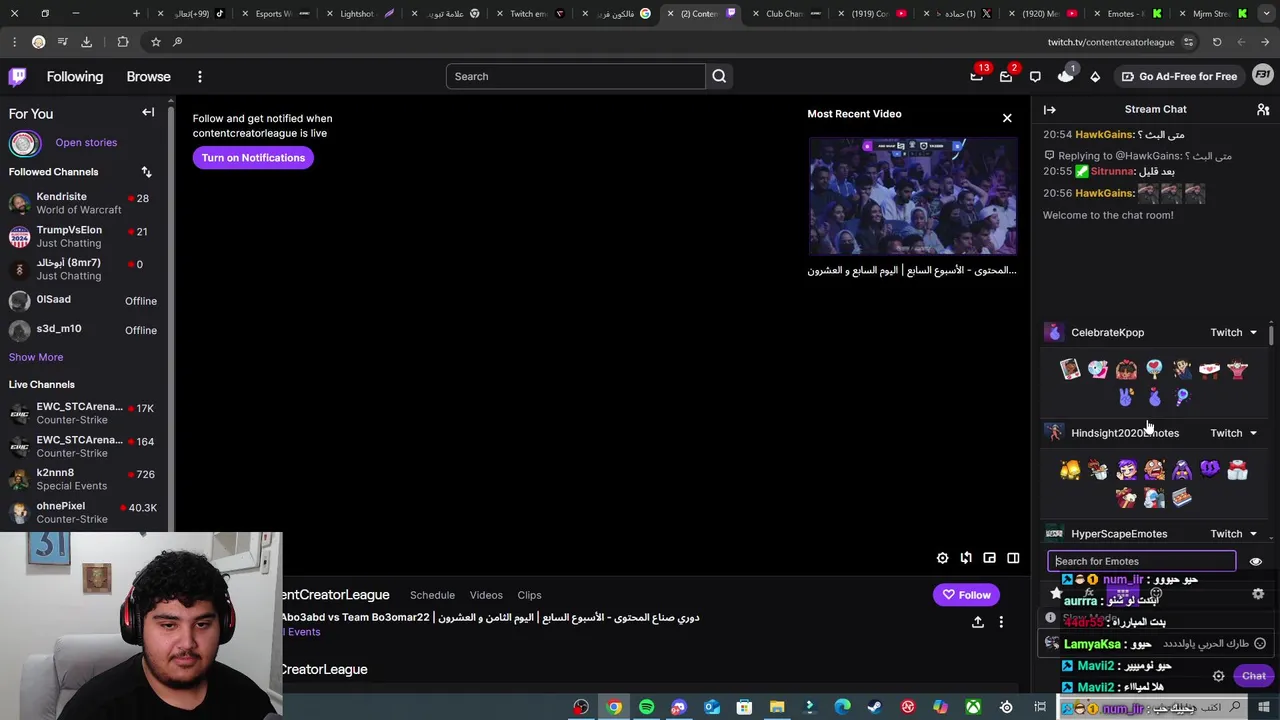
Task: Open the Prime loot crown icon
Action: tap(1065, 76)
